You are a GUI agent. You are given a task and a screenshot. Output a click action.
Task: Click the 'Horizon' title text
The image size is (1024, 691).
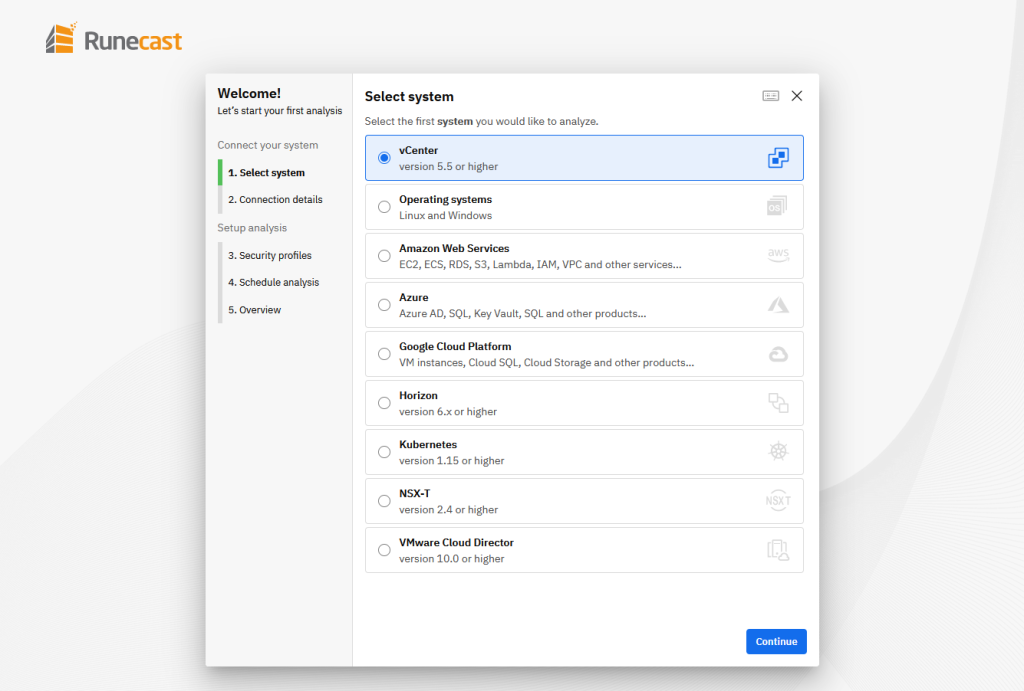click(x=419, y=395)
